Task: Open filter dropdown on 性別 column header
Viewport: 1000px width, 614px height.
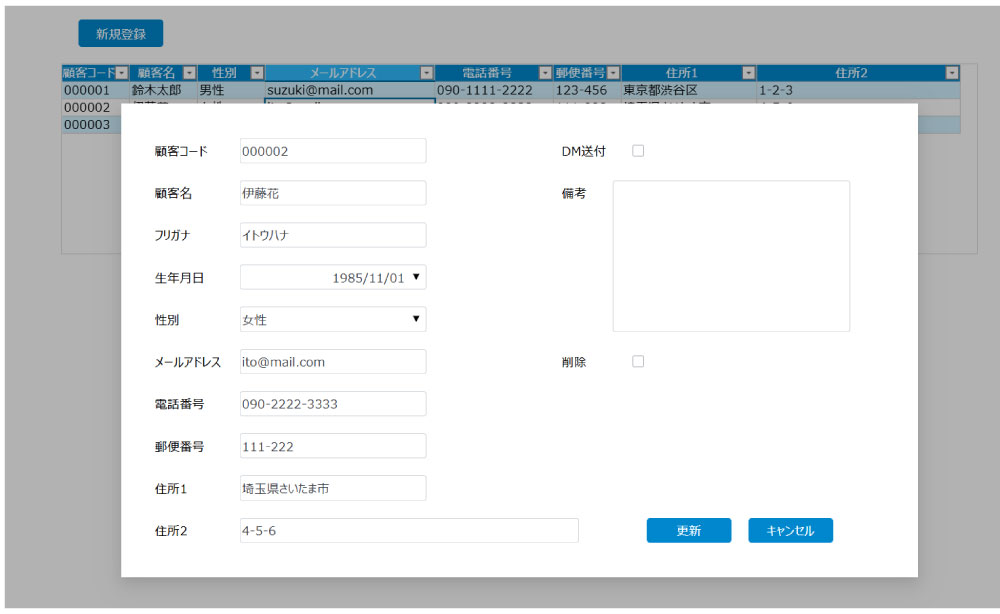Action: (x=257, y=72)
